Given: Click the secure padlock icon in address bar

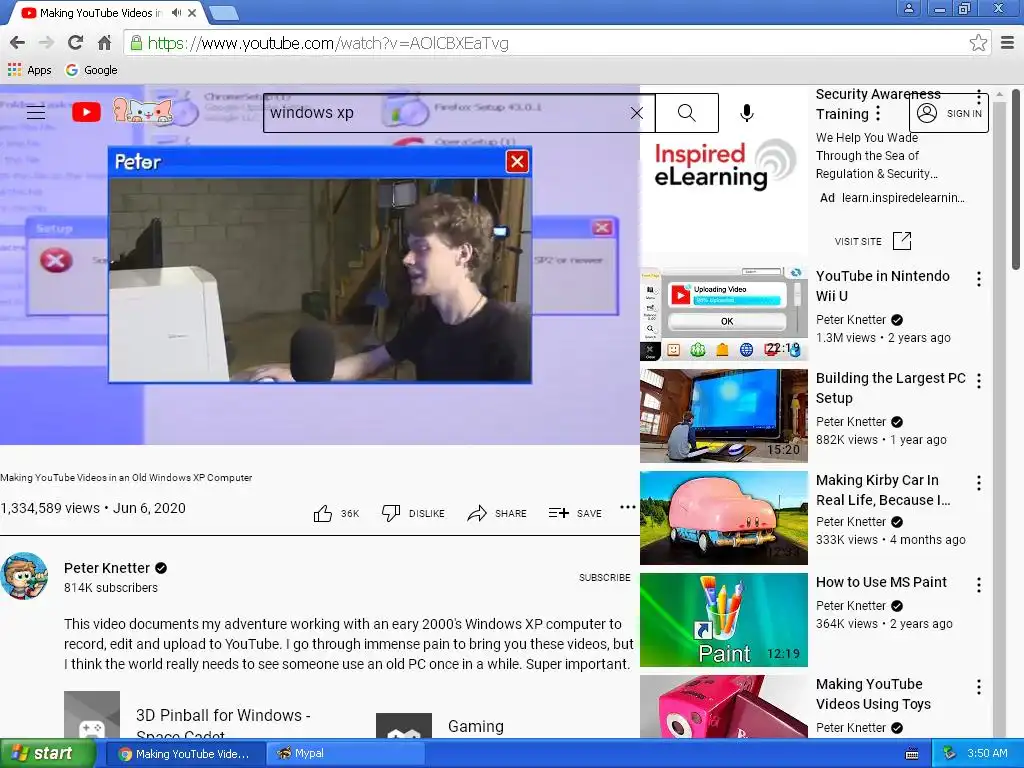Looking at the screenshot, I should 136,43.
